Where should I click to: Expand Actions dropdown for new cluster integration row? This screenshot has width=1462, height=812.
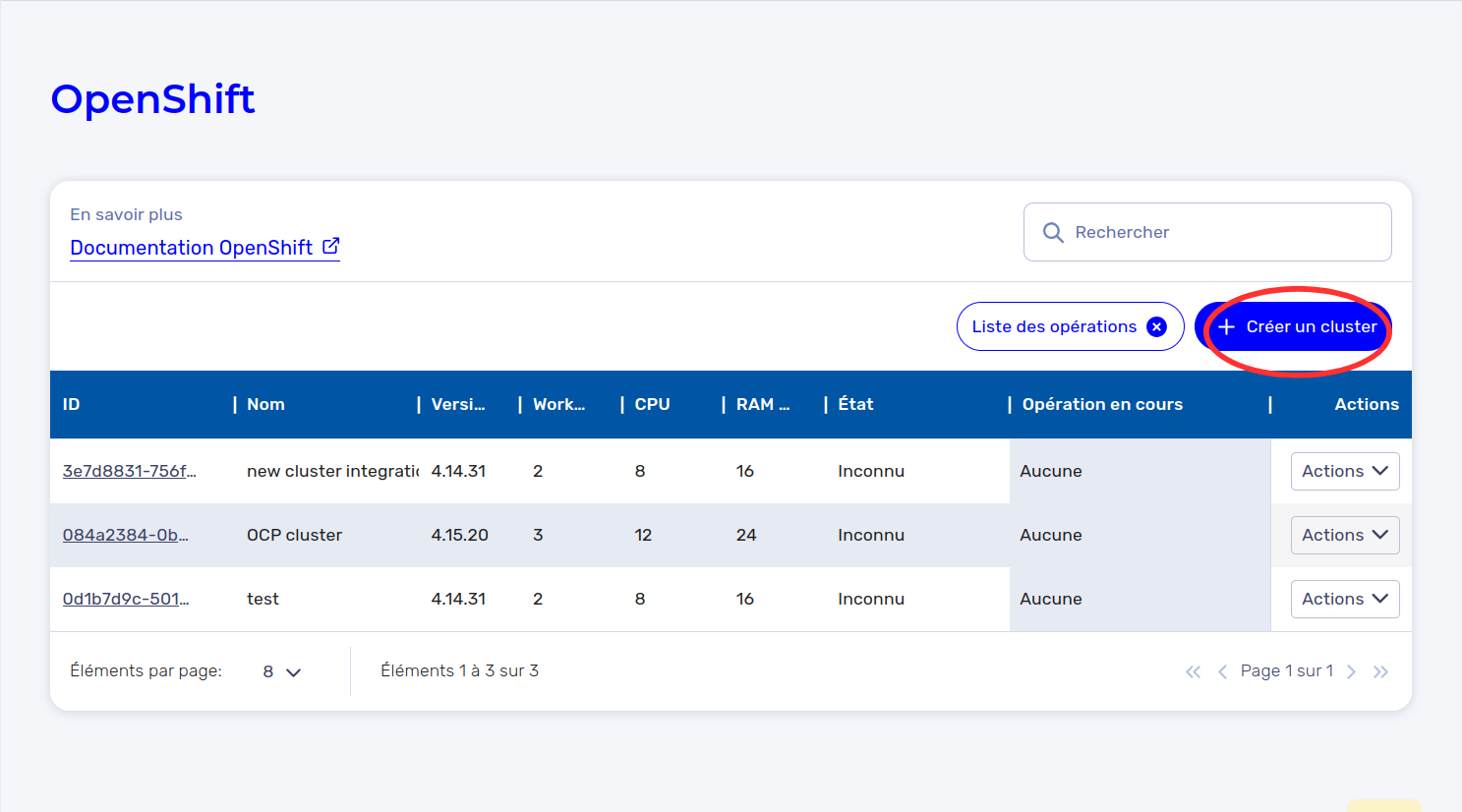[1345, 471]
